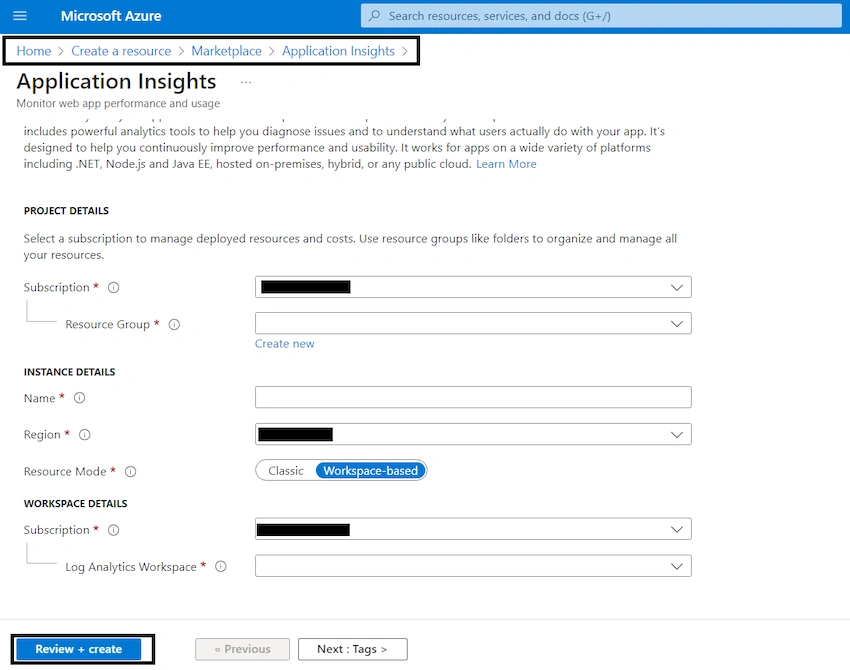Go to Home breadcrumb
This screenshot has height=670, width=850.
[x=34, y=51]
